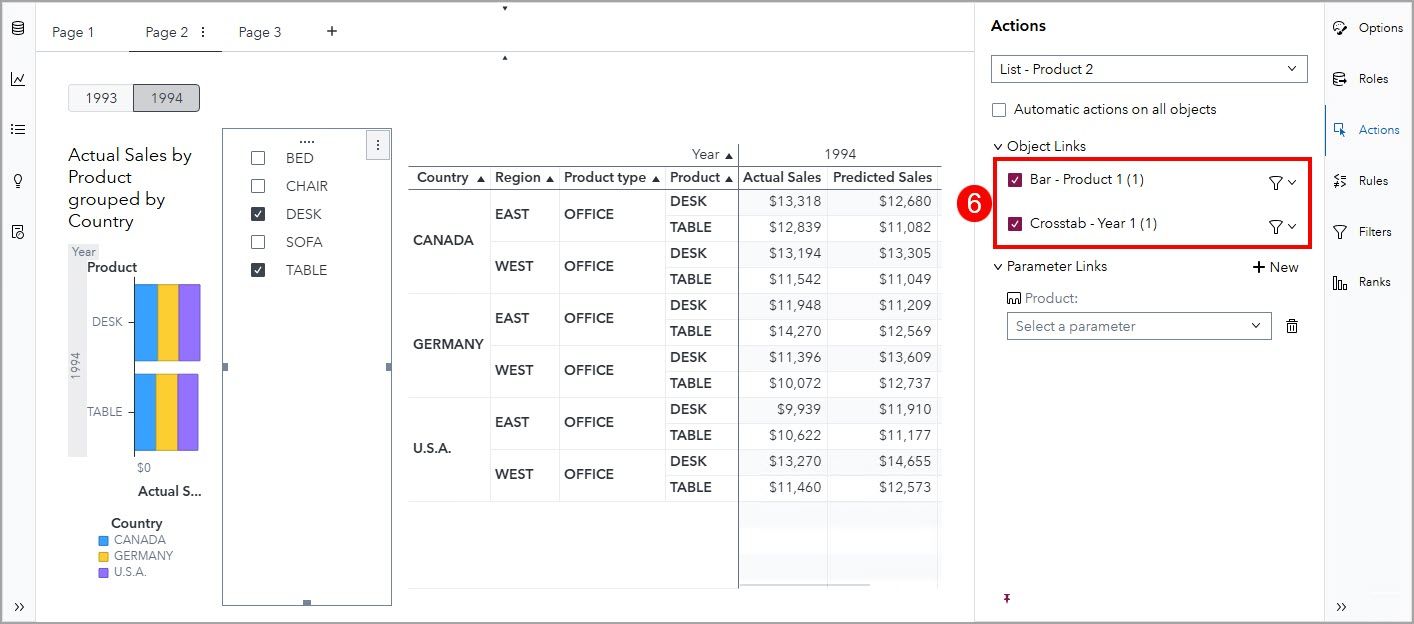This screenshot has height=624, width=1414.
Task: Click the 1994 year header in crosstab
Action: click(x=840, y=154)
